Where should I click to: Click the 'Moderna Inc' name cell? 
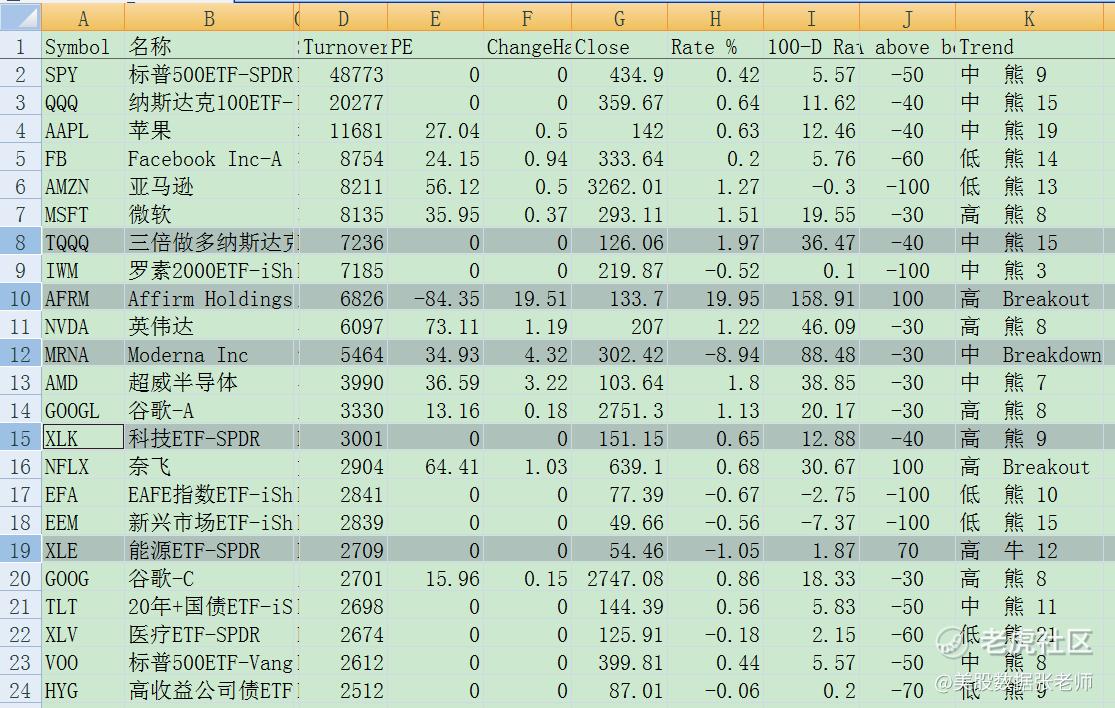pyautogui.click(x=209, y=355)
